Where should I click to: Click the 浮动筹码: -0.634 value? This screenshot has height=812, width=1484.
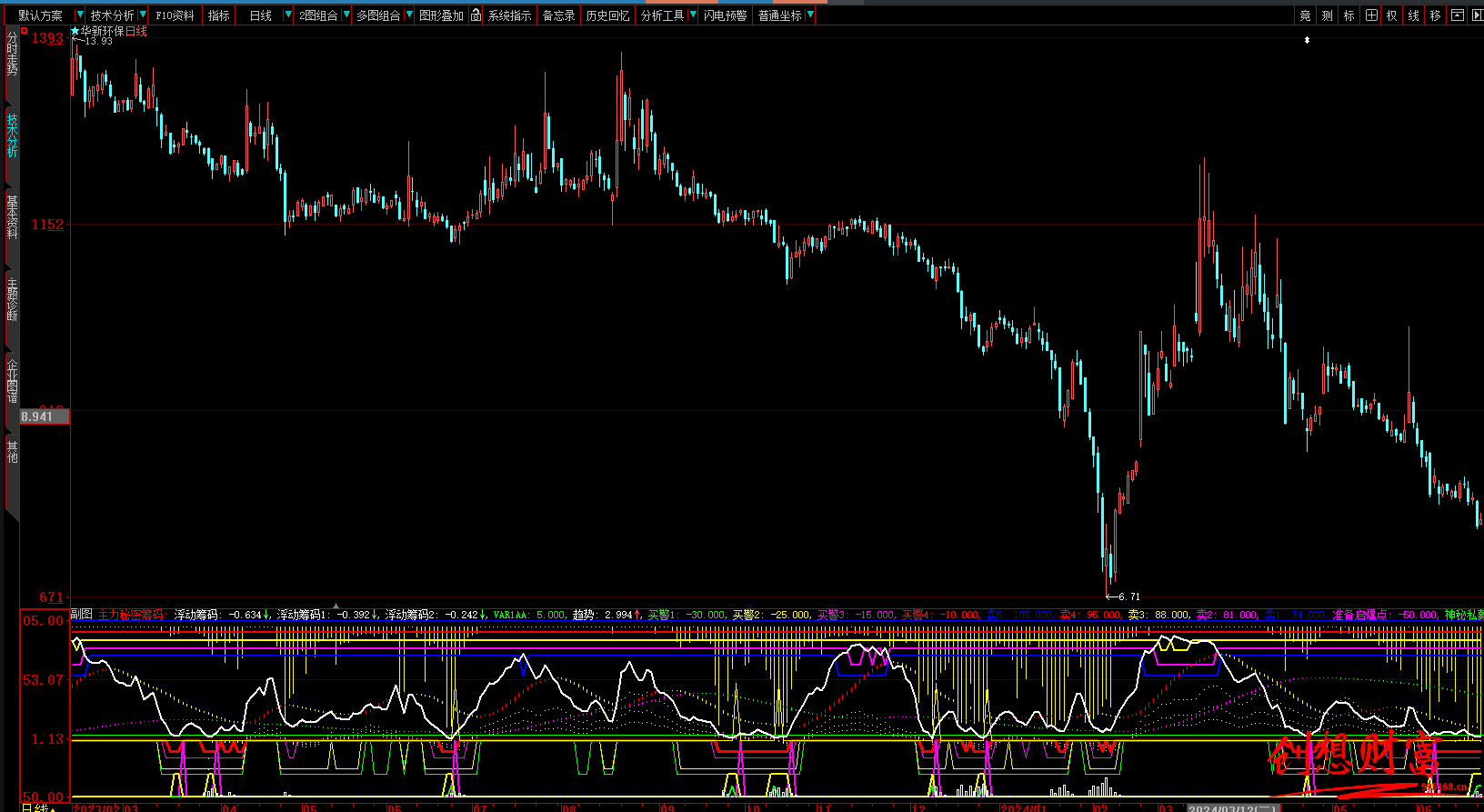(x=222, y=615)
